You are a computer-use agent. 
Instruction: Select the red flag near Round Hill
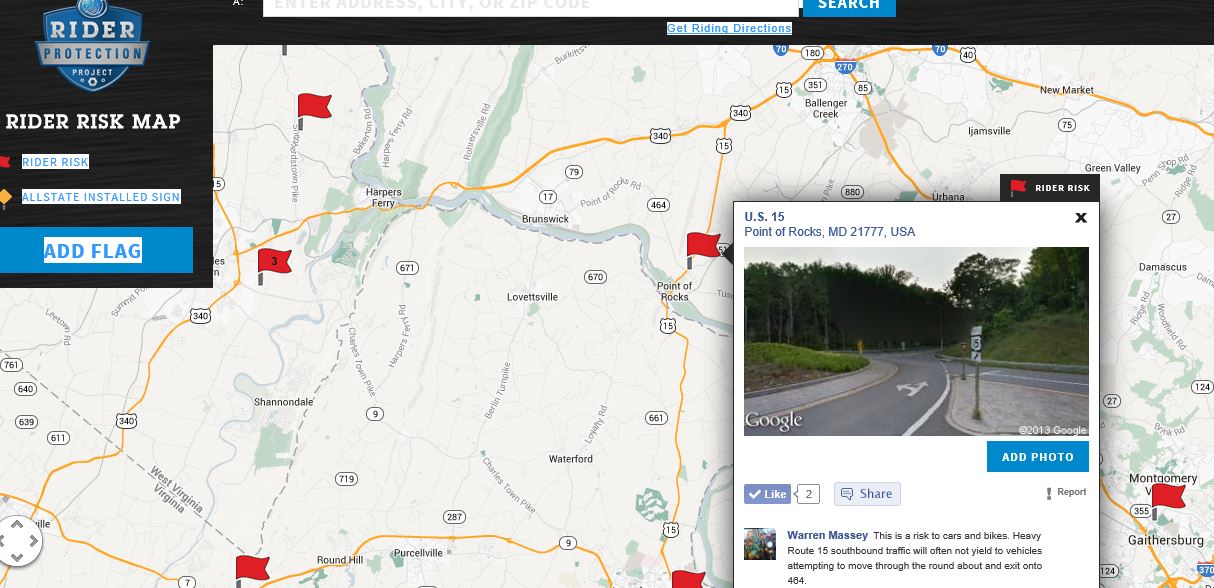[x=252, y=572]
